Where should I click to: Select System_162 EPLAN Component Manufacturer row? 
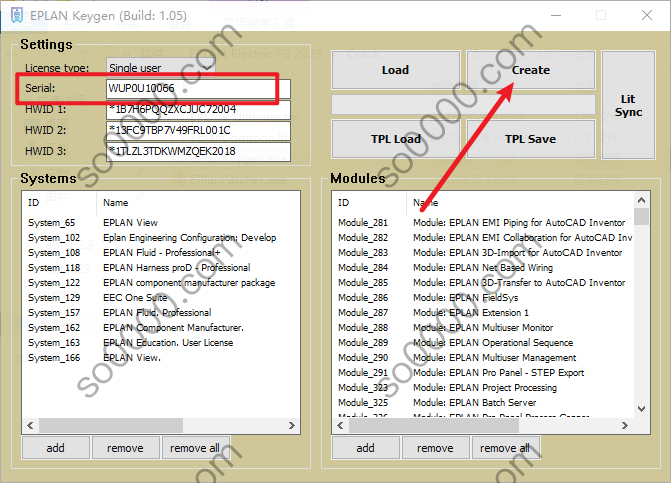(x=161, y=327)
